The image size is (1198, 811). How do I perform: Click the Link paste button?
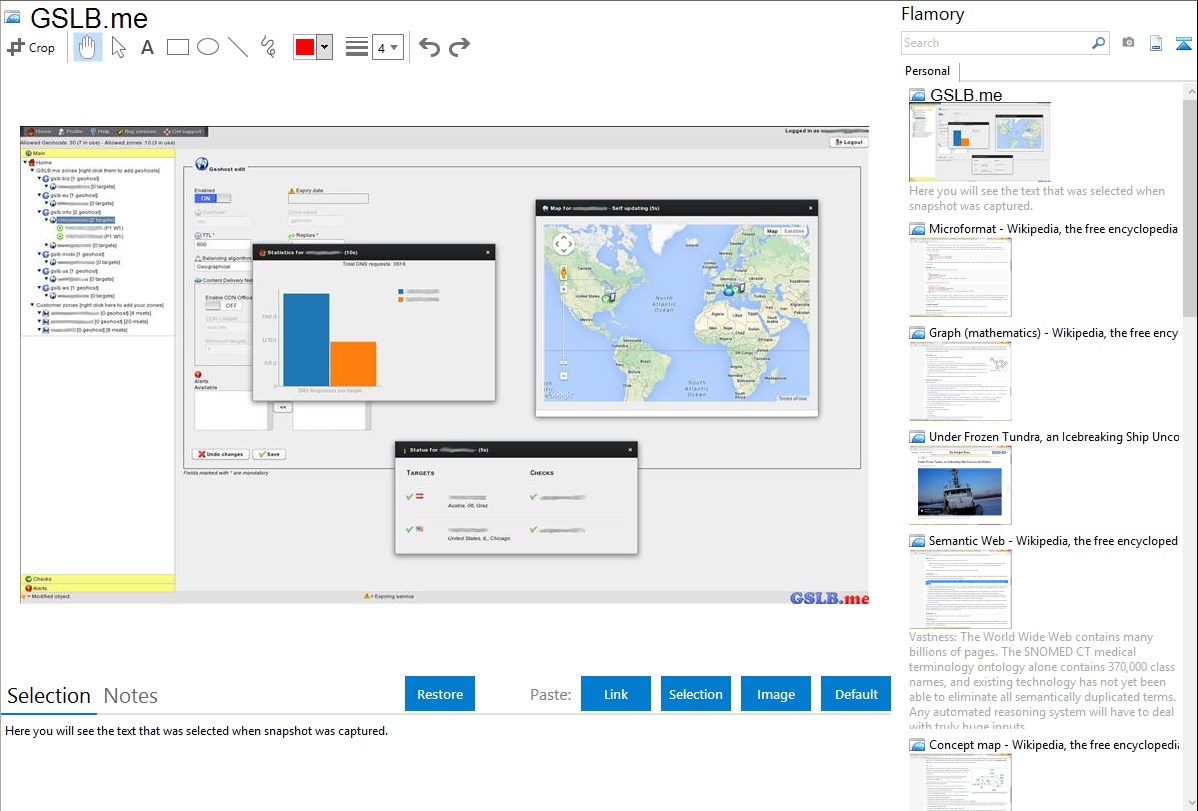[616, 694]
